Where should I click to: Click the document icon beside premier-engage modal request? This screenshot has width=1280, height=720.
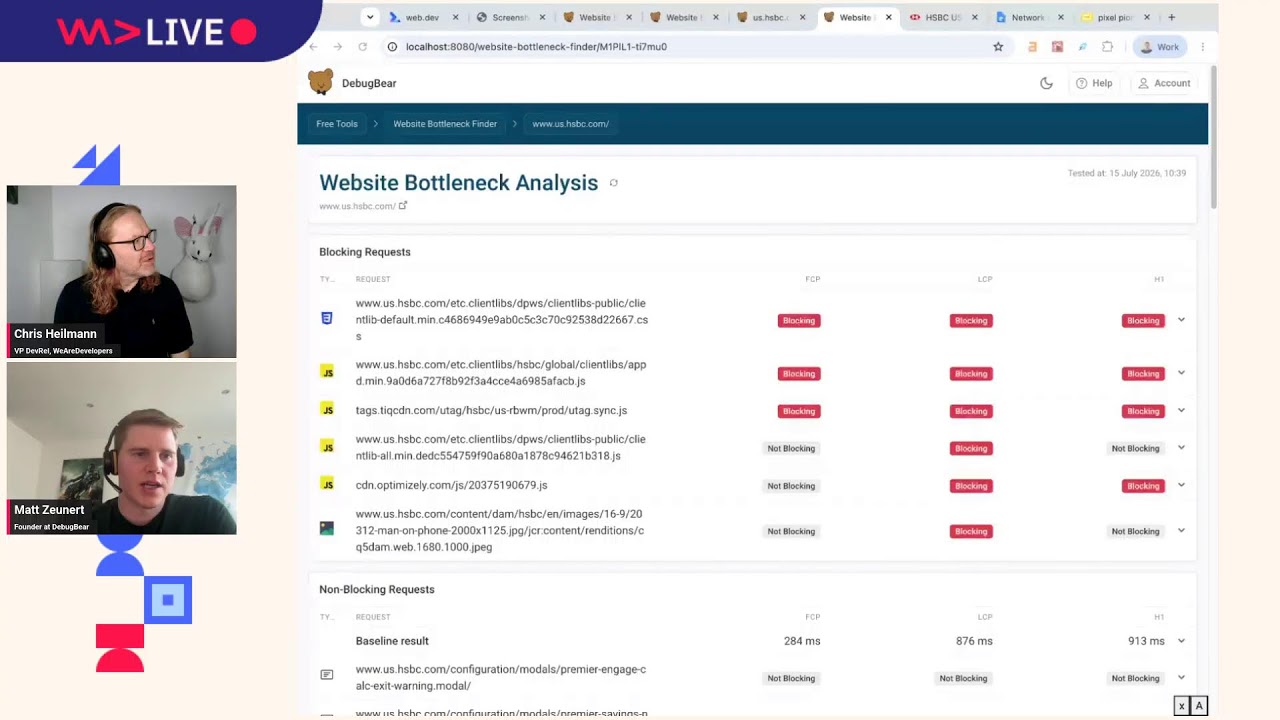tap(327, 675)
